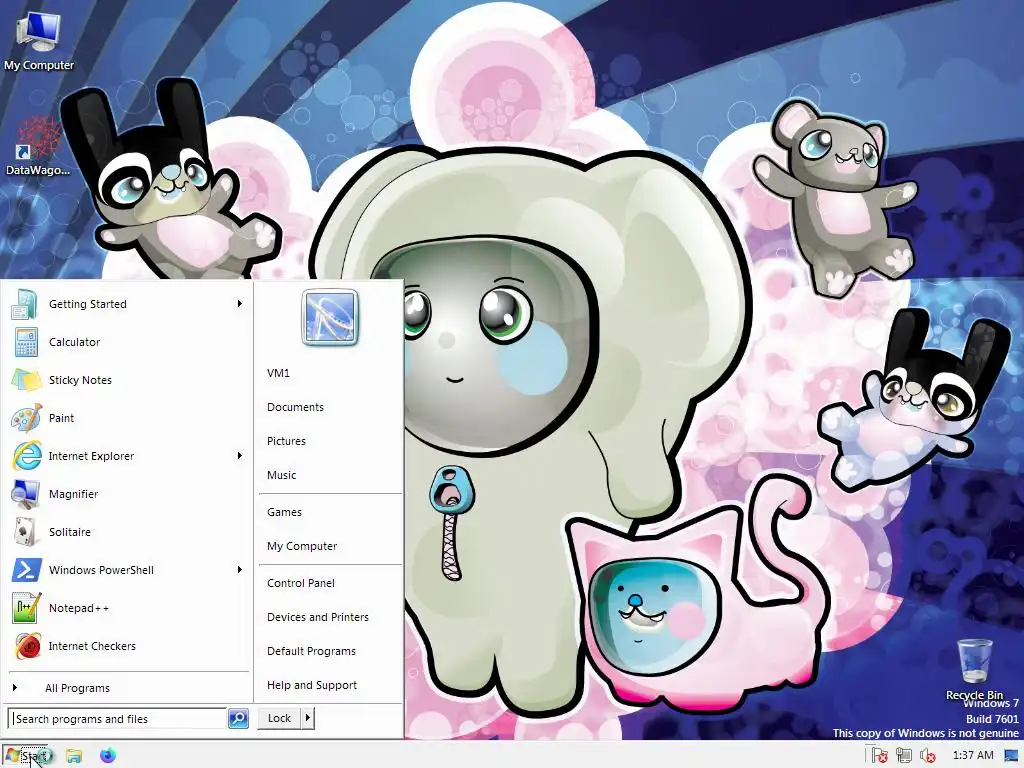The width and height of the screenshot is (1024, 768).
Task: Click the search magnifier button
Action: 238,718
